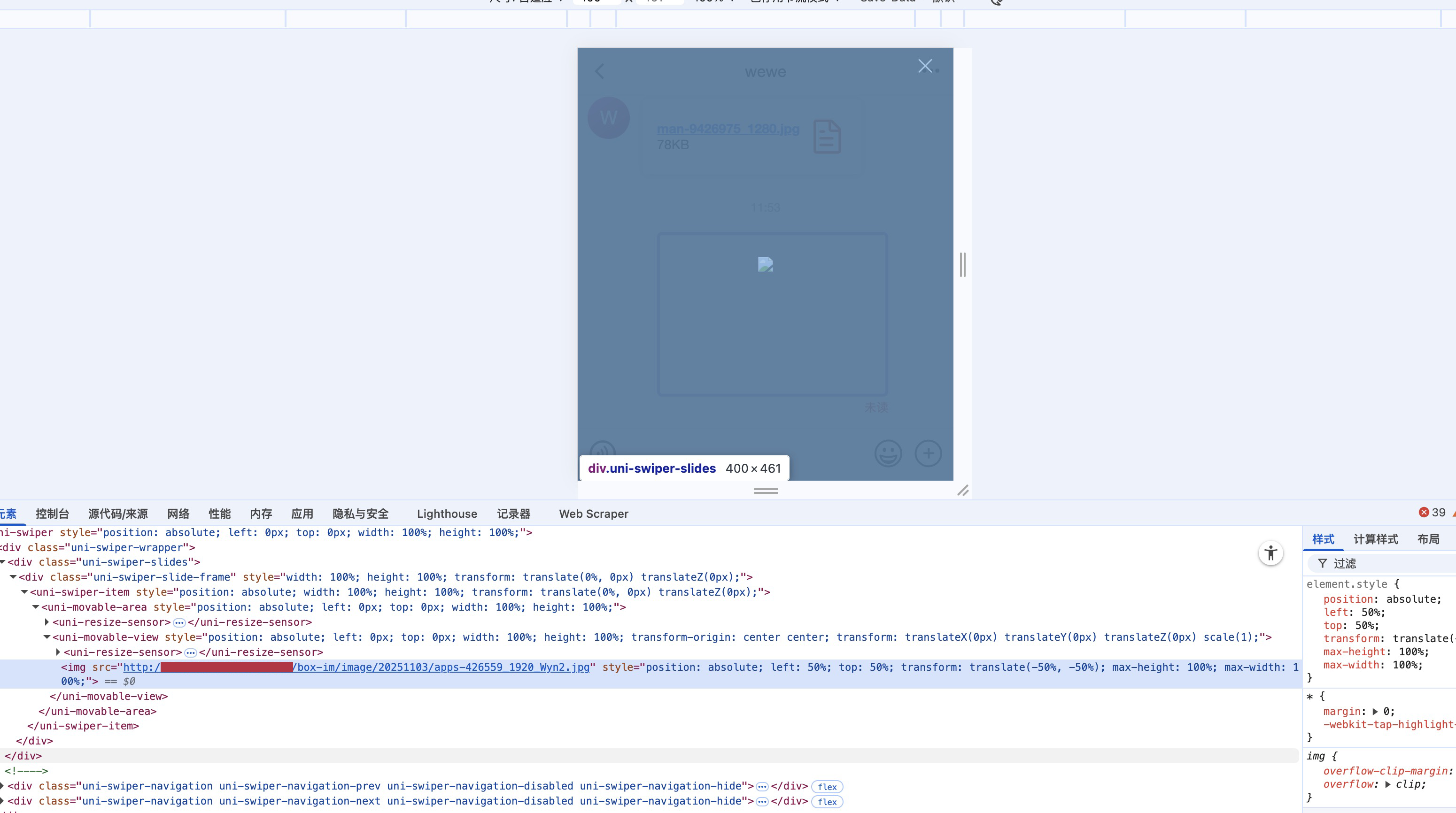Click the W avatar in chat
Screen dimensions: 1456x813
[x=609, y=118]
